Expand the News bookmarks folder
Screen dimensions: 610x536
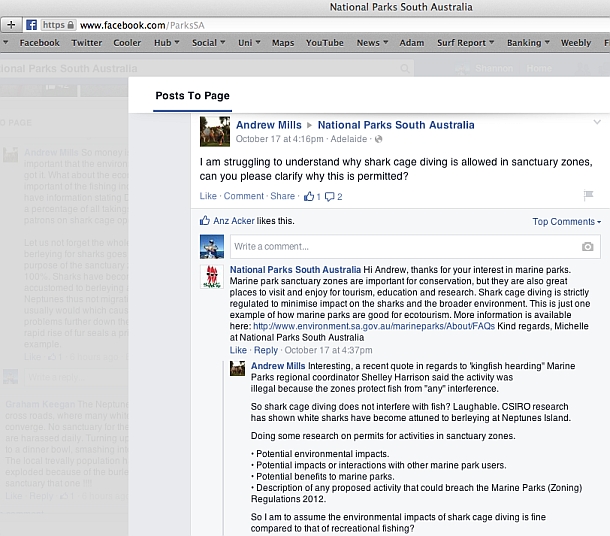pos(372,43)
